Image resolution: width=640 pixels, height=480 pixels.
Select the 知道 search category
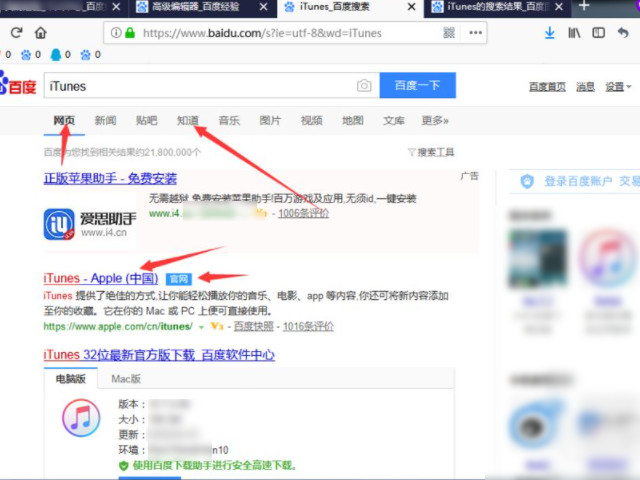click(x=188, y=120)
